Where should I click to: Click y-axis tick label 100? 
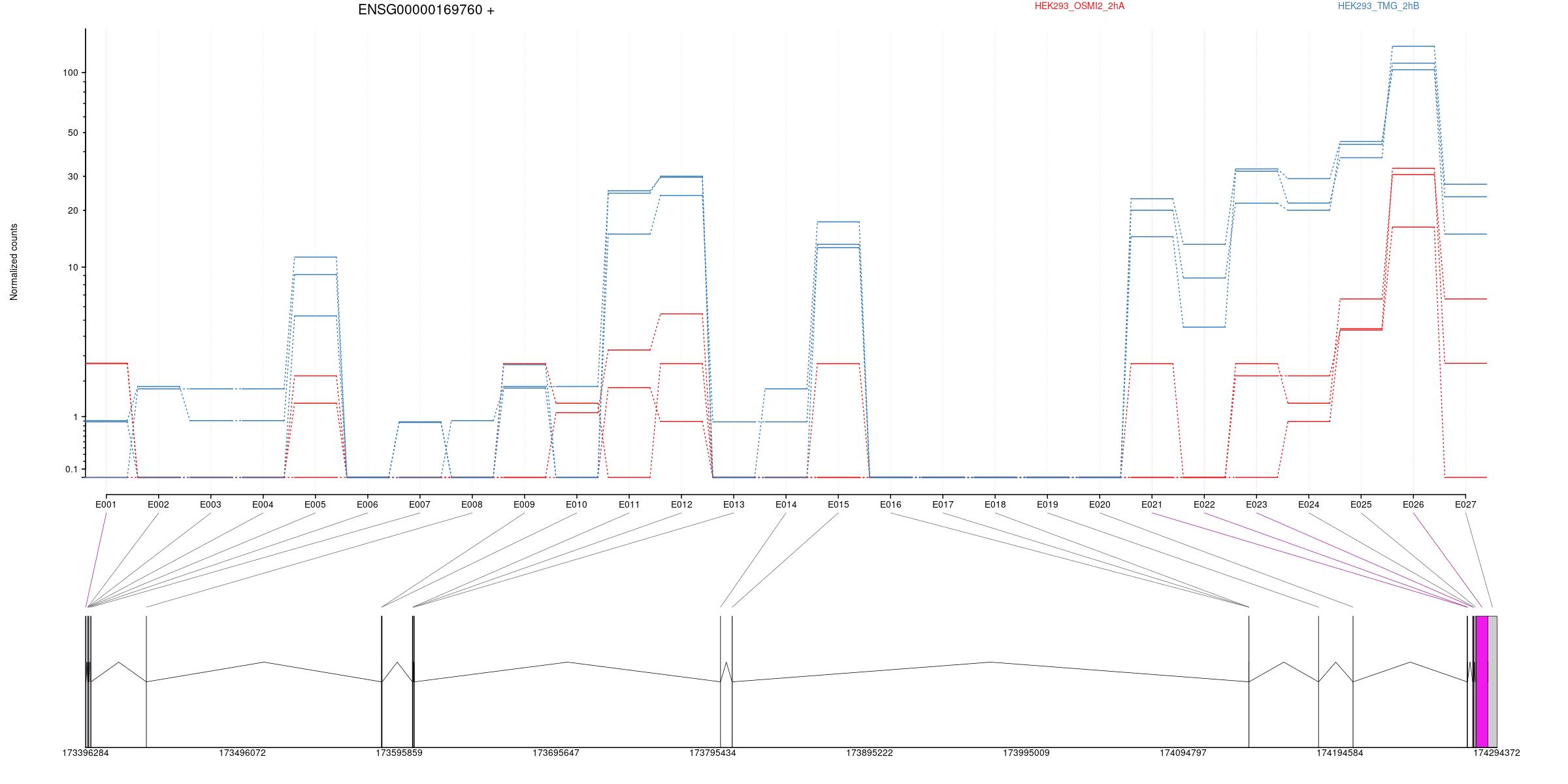pos(70,73)
